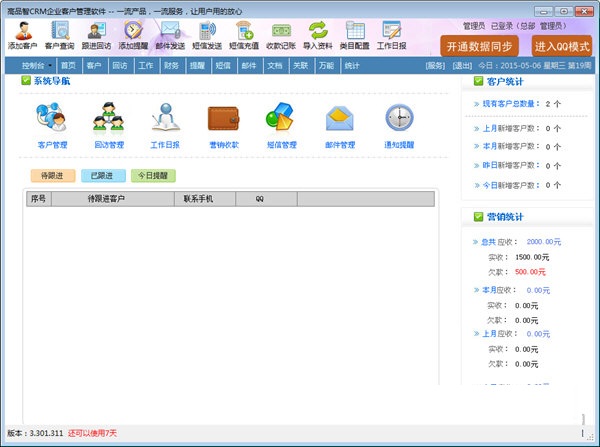Viewport: 600px width, 447px height.
Task: Click the 跟进回访 toolbar icon
Action: click(96, 35)
